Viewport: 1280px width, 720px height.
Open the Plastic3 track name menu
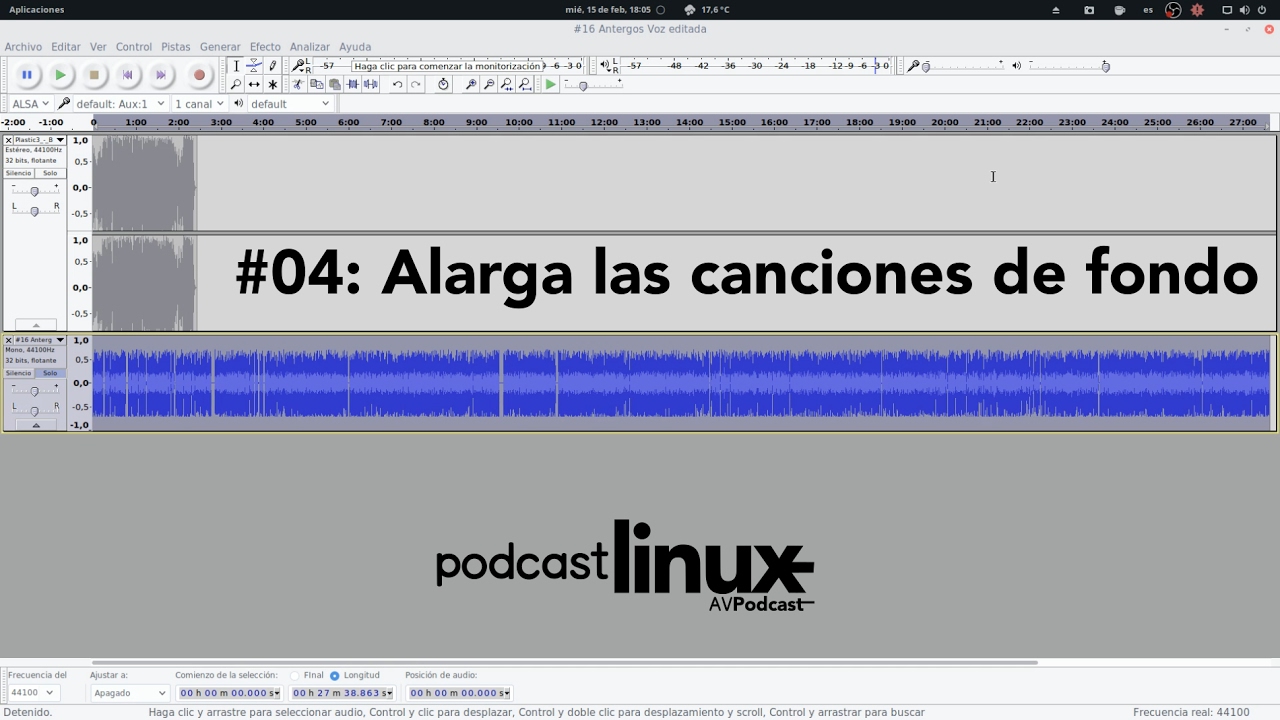[40, 140]
